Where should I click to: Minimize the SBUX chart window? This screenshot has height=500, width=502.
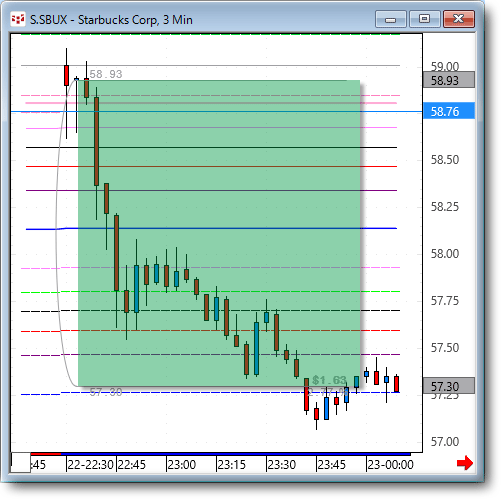[x=390, y=19]
